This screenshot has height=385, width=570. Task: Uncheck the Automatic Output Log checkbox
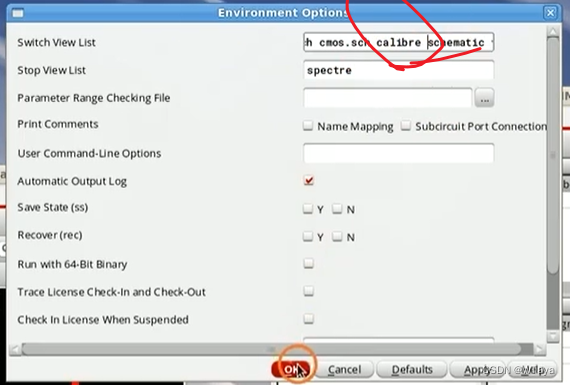point(309,180)
